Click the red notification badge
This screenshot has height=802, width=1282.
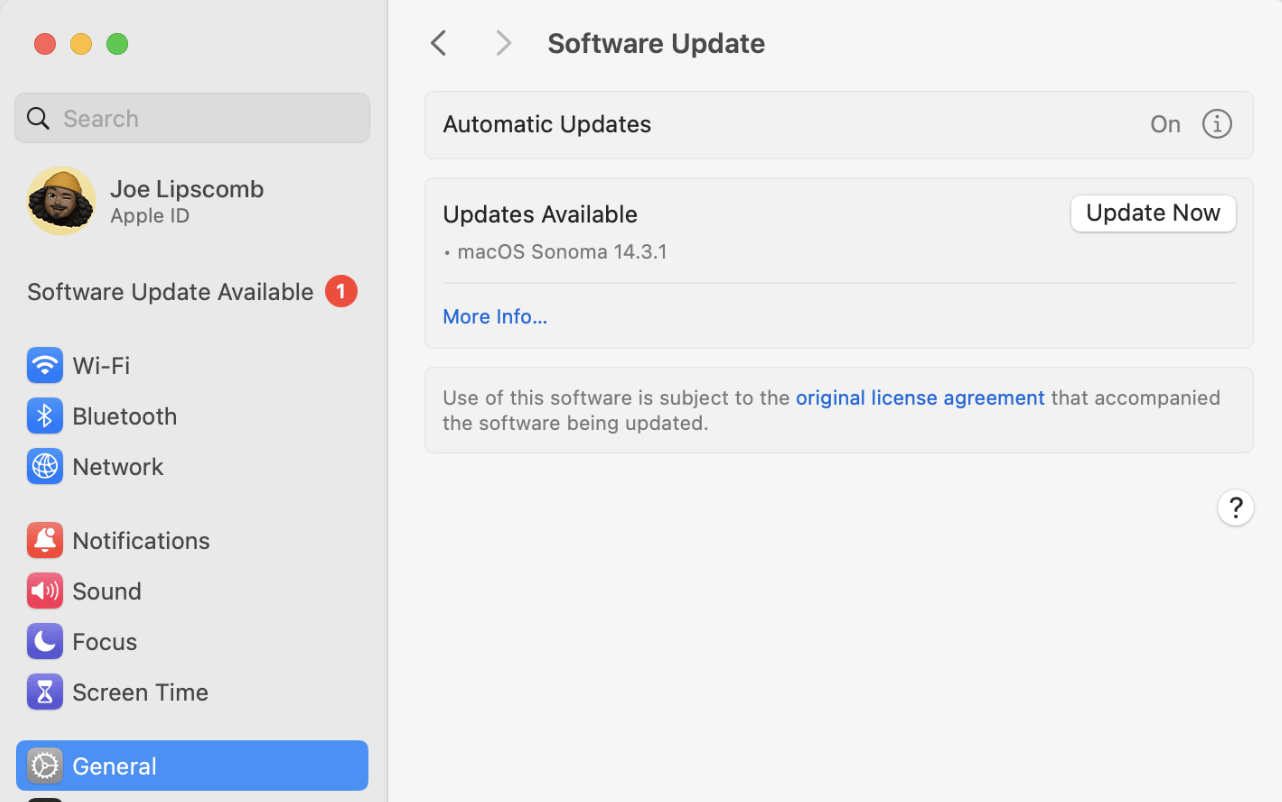(x=341, y=291)
